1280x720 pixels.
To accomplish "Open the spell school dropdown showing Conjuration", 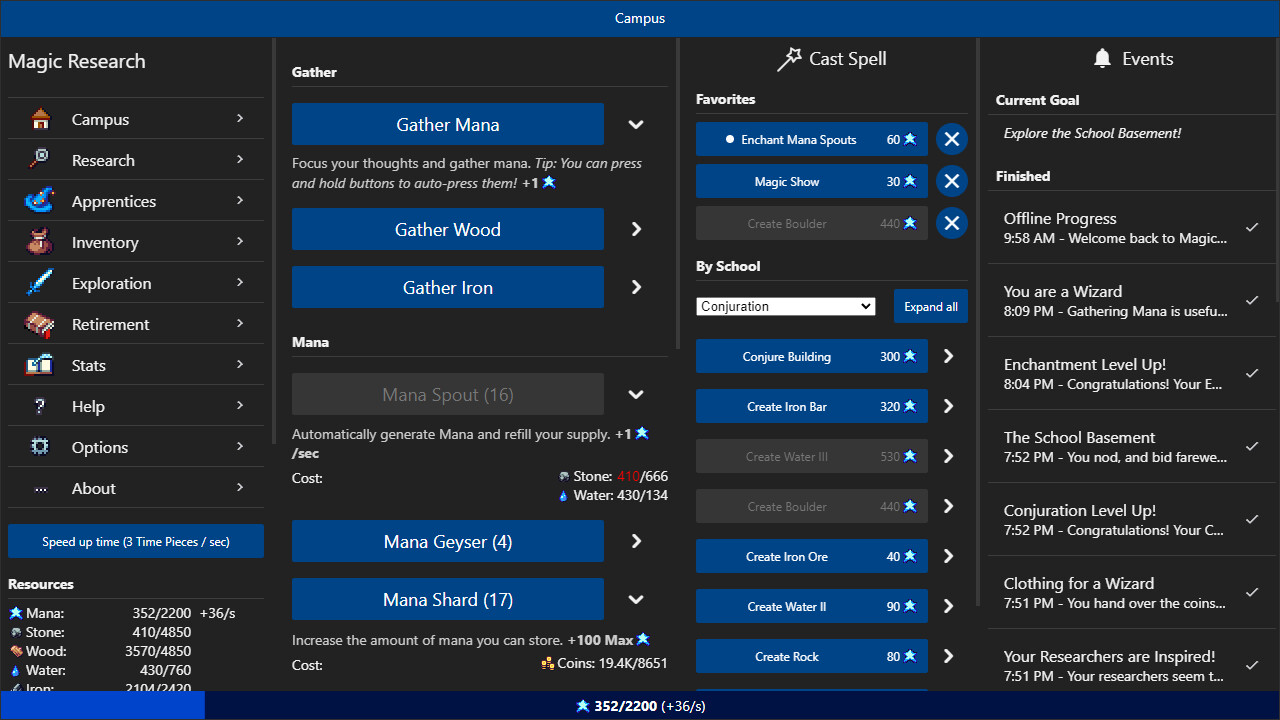I will point(785,306).
